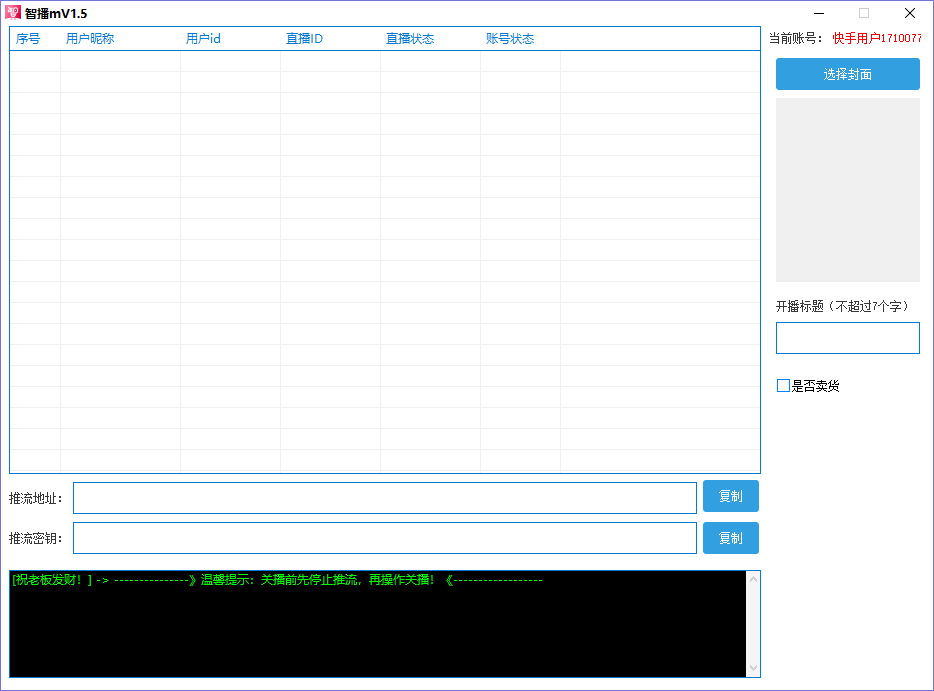This screenshot has height=691, width=934.
Task: Copy the 推流密钥 with its 复制 button
Action: point(730,538)
